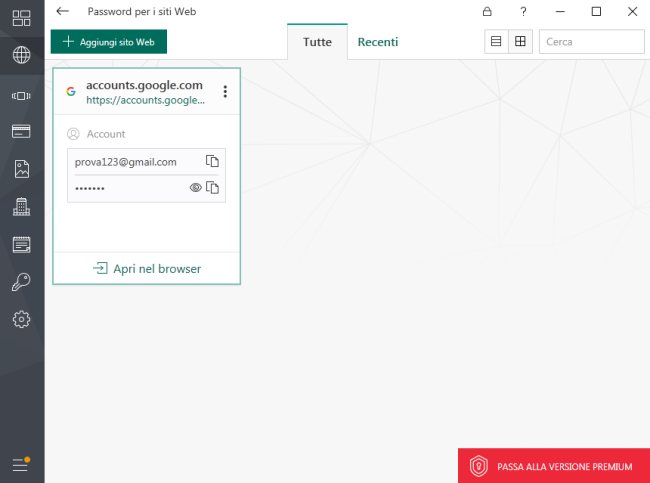Viewport: 650px width, 483px height.
Task: Copy the hidden password to clipboard
Action: [212, 188]
